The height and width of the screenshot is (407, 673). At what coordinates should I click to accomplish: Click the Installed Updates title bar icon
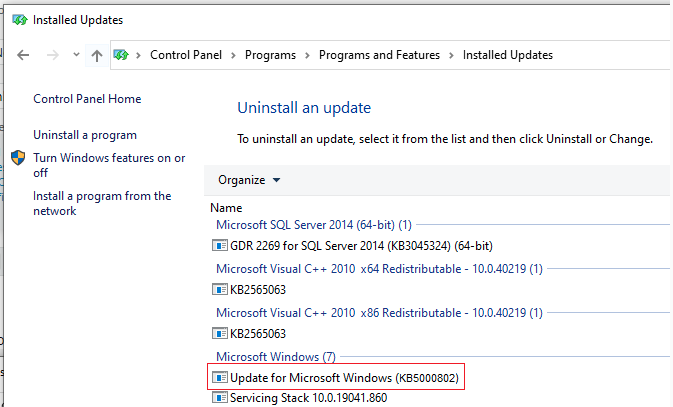pos(19,19)
